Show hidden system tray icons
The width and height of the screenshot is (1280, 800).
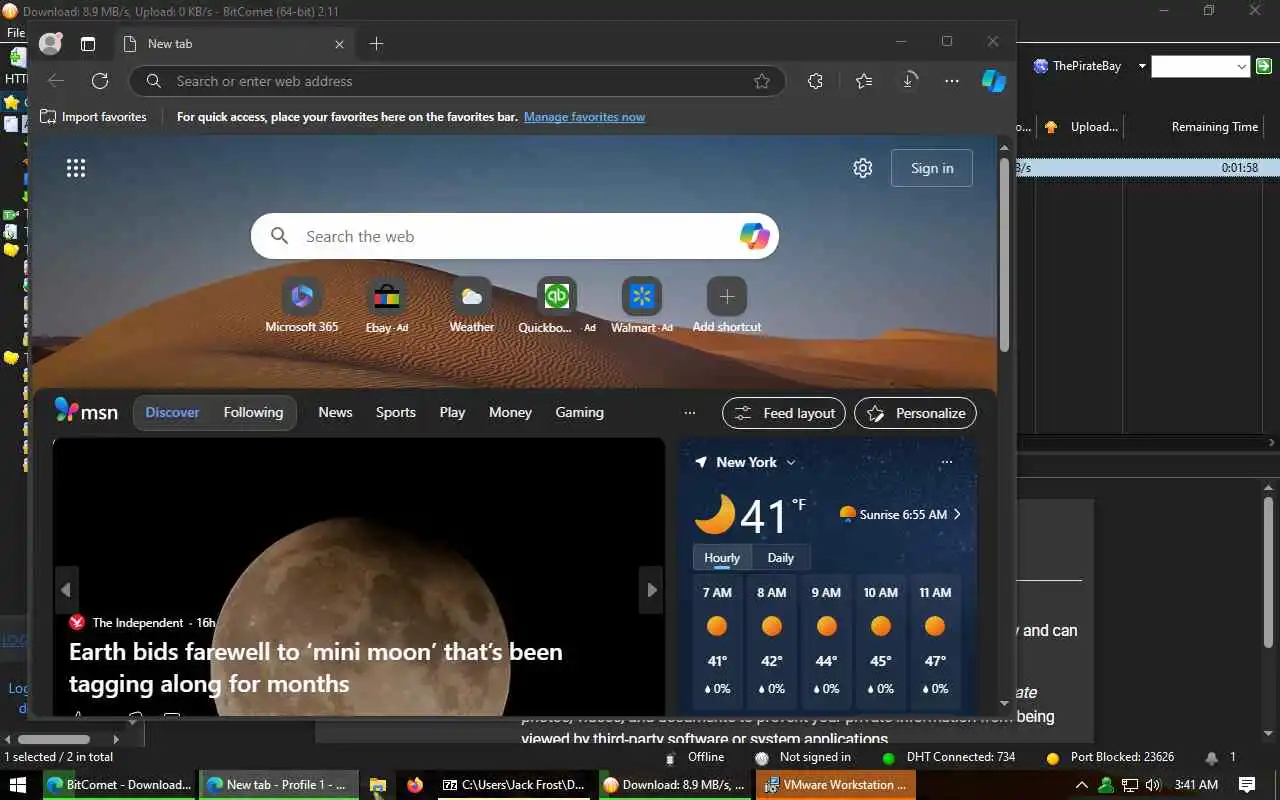tap(1081, 785)
